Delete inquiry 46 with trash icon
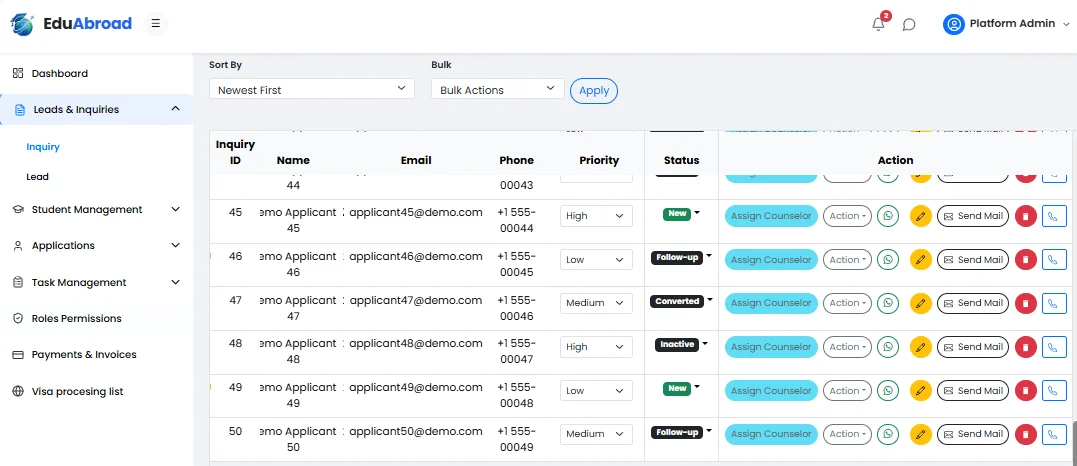This screenshot has height=466, width=1077. [1025, 260]
